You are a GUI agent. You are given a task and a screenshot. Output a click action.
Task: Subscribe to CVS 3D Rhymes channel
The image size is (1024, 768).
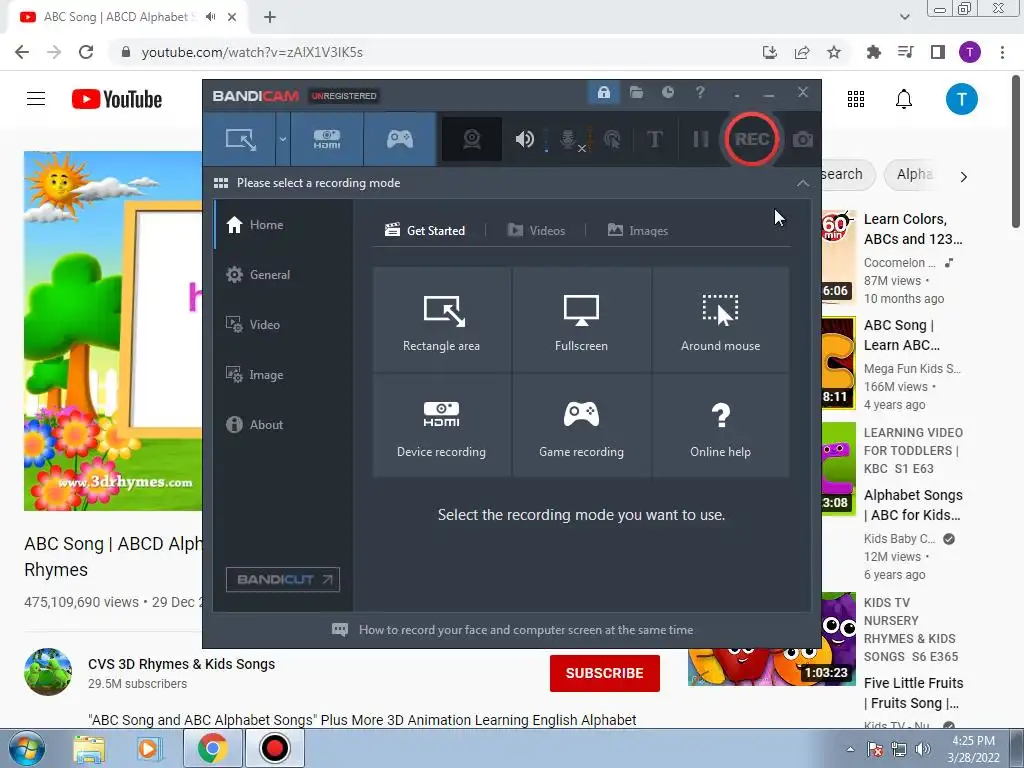(x=605, y=673)
